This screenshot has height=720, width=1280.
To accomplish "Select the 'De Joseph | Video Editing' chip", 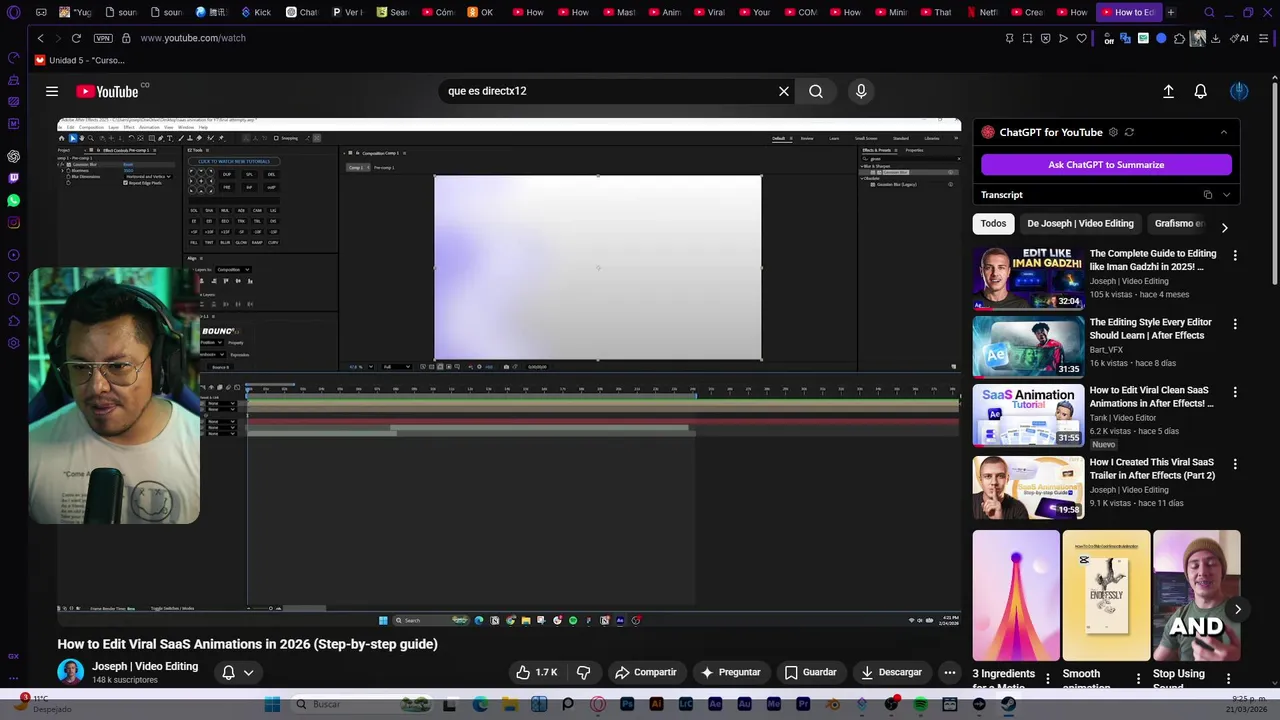I will (1080, 224).
